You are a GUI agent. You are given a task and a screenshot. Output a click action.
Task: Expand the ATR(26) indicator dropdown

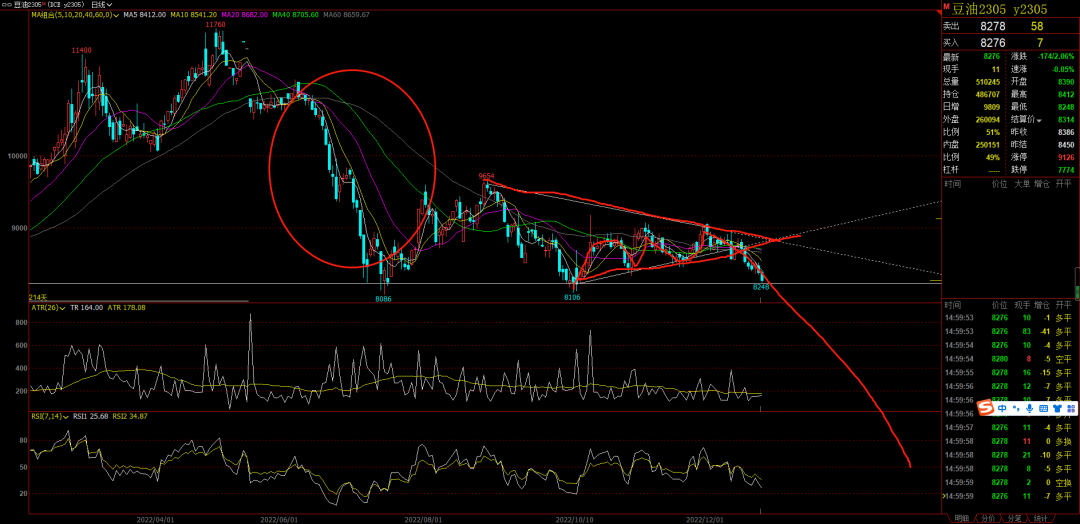pos(62,308)
